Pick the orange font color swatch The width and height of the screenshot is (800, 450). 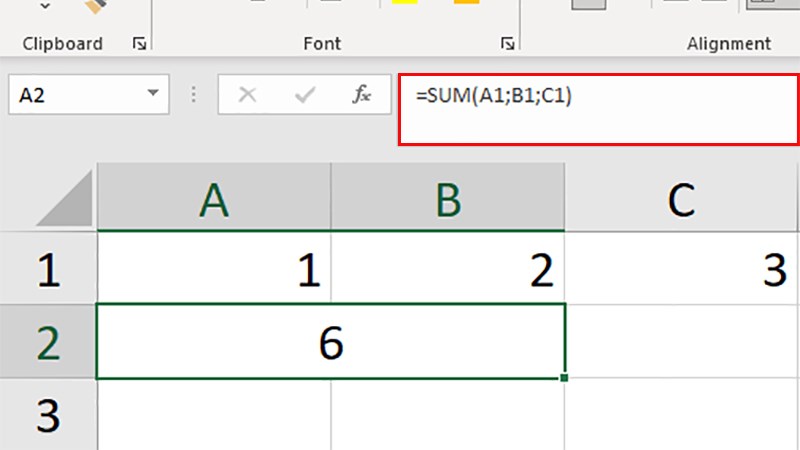(x=467, y=3)
